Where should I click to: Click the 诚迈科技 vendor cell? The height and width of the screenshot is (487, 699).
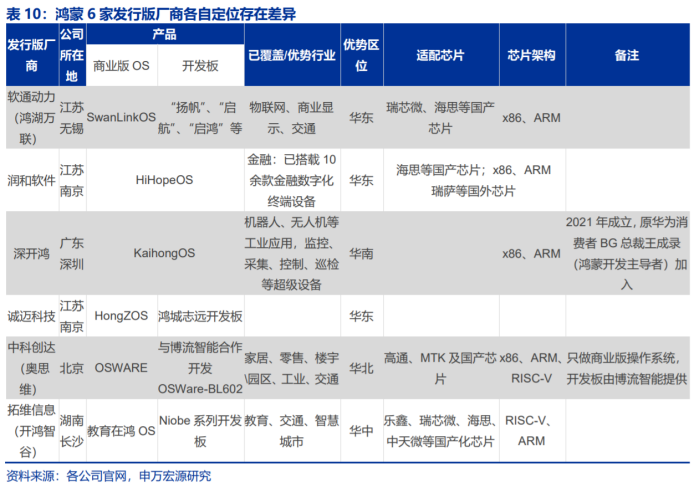pyautogui.click(x=31, y=316)
